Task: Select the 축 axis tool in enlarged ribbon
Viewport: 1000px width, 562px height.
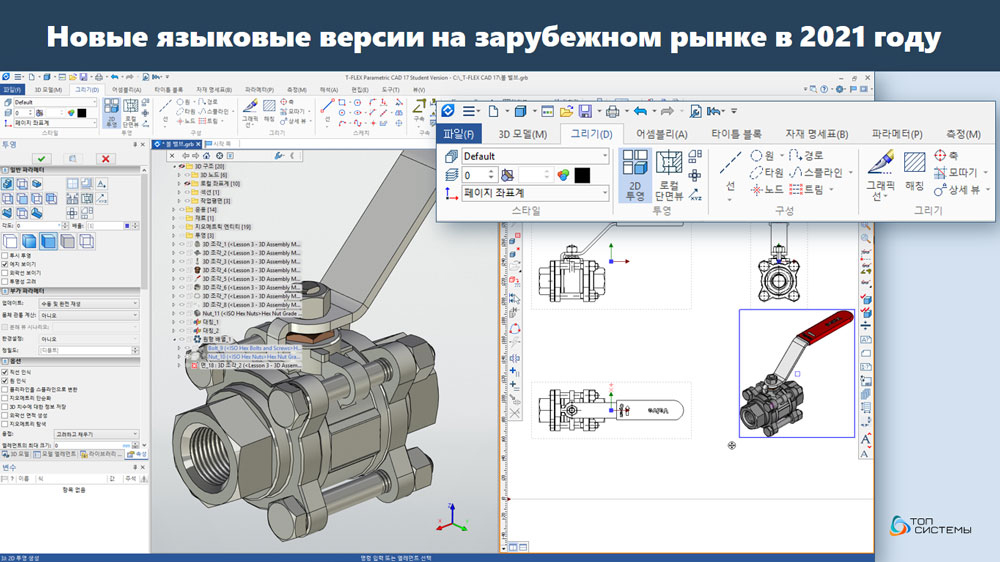Action: coord(946,155)
